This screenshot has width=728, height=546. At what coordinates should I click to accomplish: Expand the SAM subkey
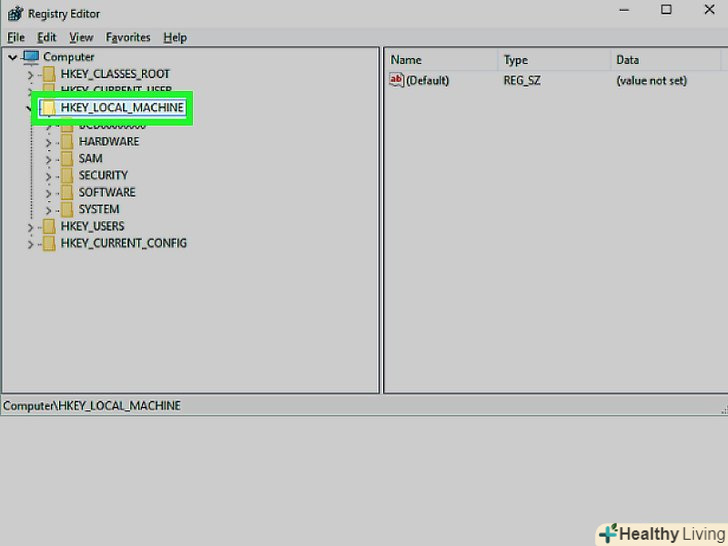[48, 159]
